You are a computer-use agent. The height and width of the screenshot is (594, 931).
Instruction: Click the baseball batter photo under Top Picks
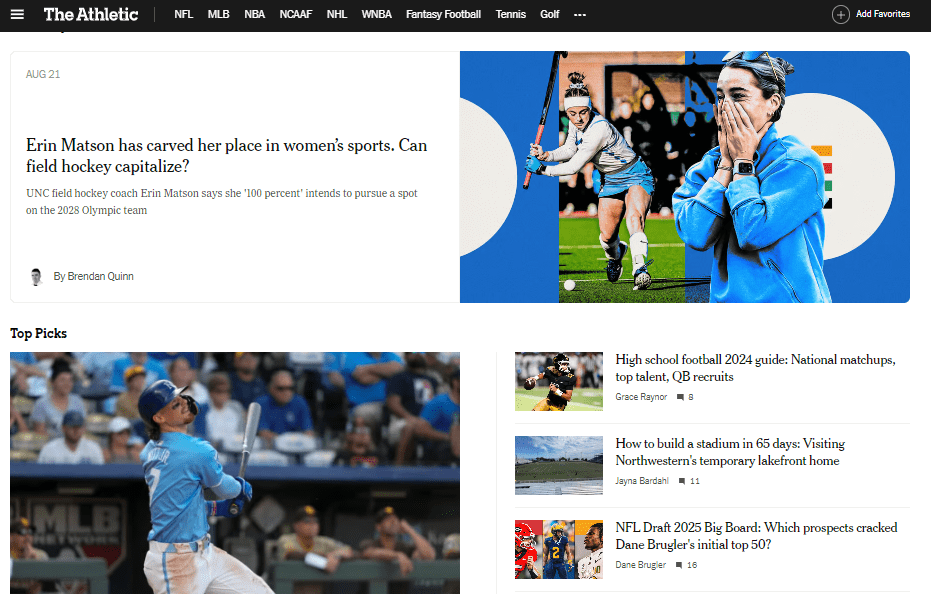tap(234, 472)
